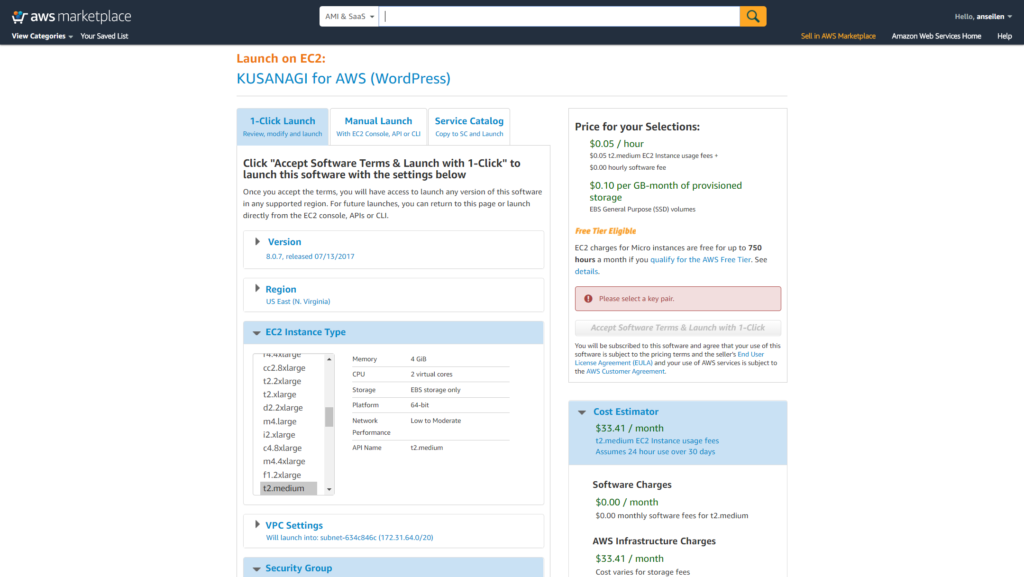Open Your Saved List
Viewport: 1024px width, 577px height.
(104, 36)
